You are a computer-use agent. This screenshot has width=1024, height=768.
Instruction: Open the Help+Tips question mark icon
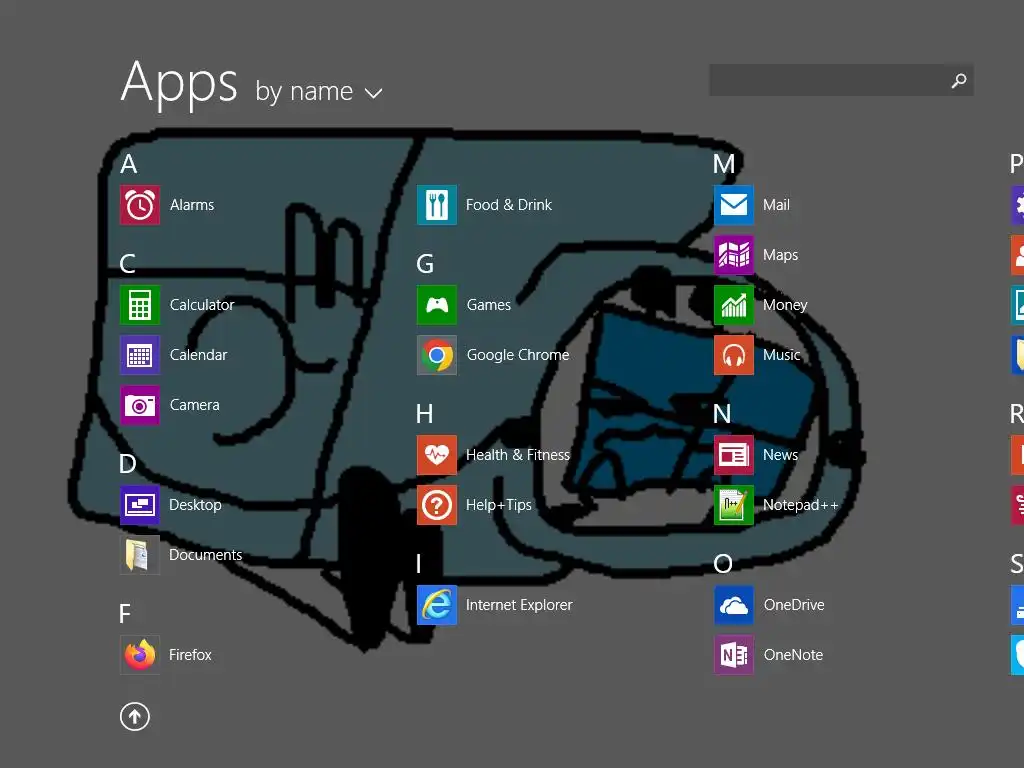(x=437, y=505)
